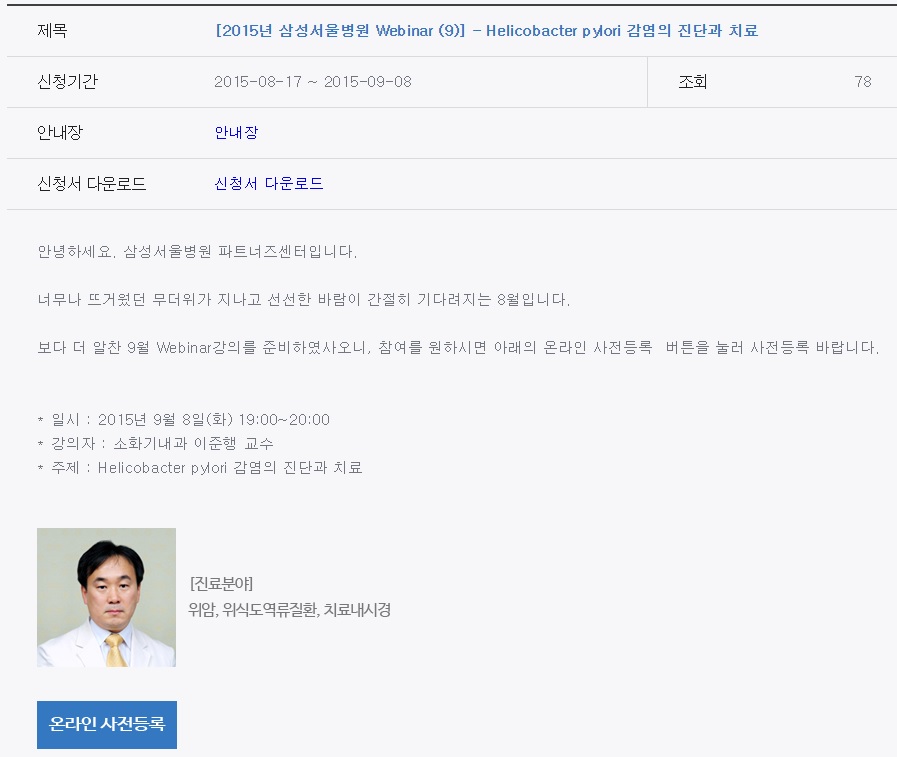Click the sentence about 9월 Webinar강의 pre-registration
Viewport: 897px width, 757px height.
[x=458, y=347]
